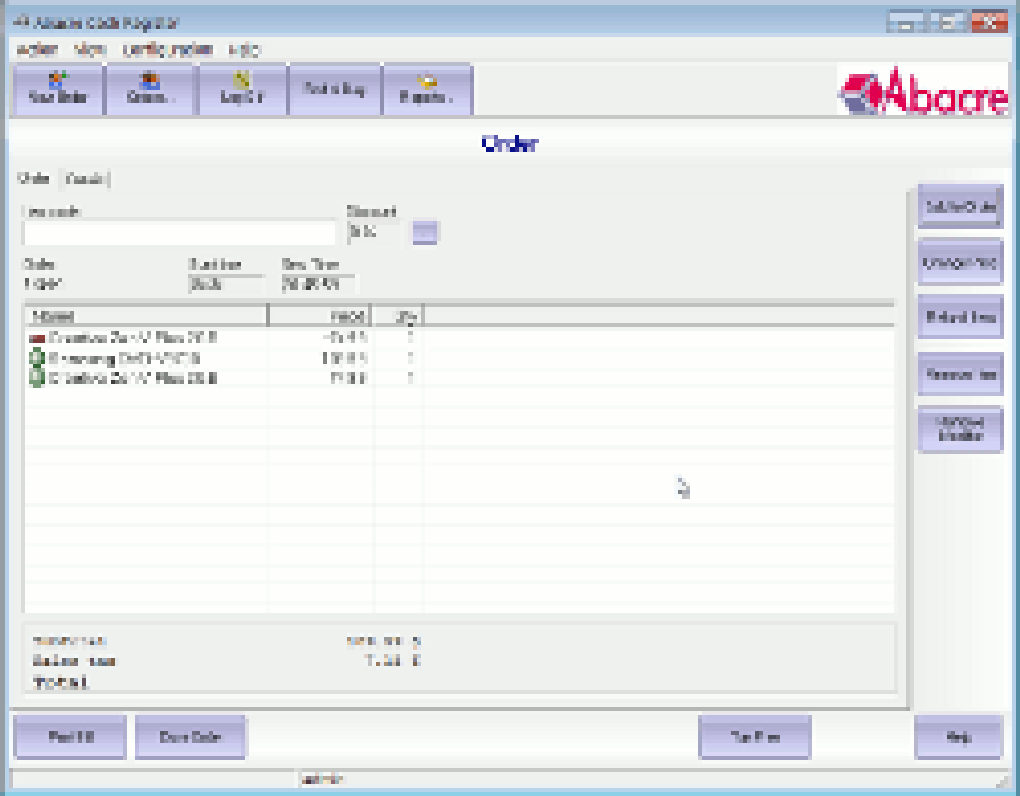Click the small button beside Discount field

click(425, 232)
